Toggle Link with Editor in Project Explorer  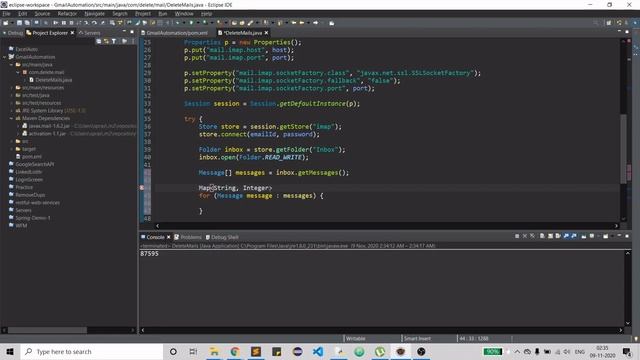click(x=106, y=41)
